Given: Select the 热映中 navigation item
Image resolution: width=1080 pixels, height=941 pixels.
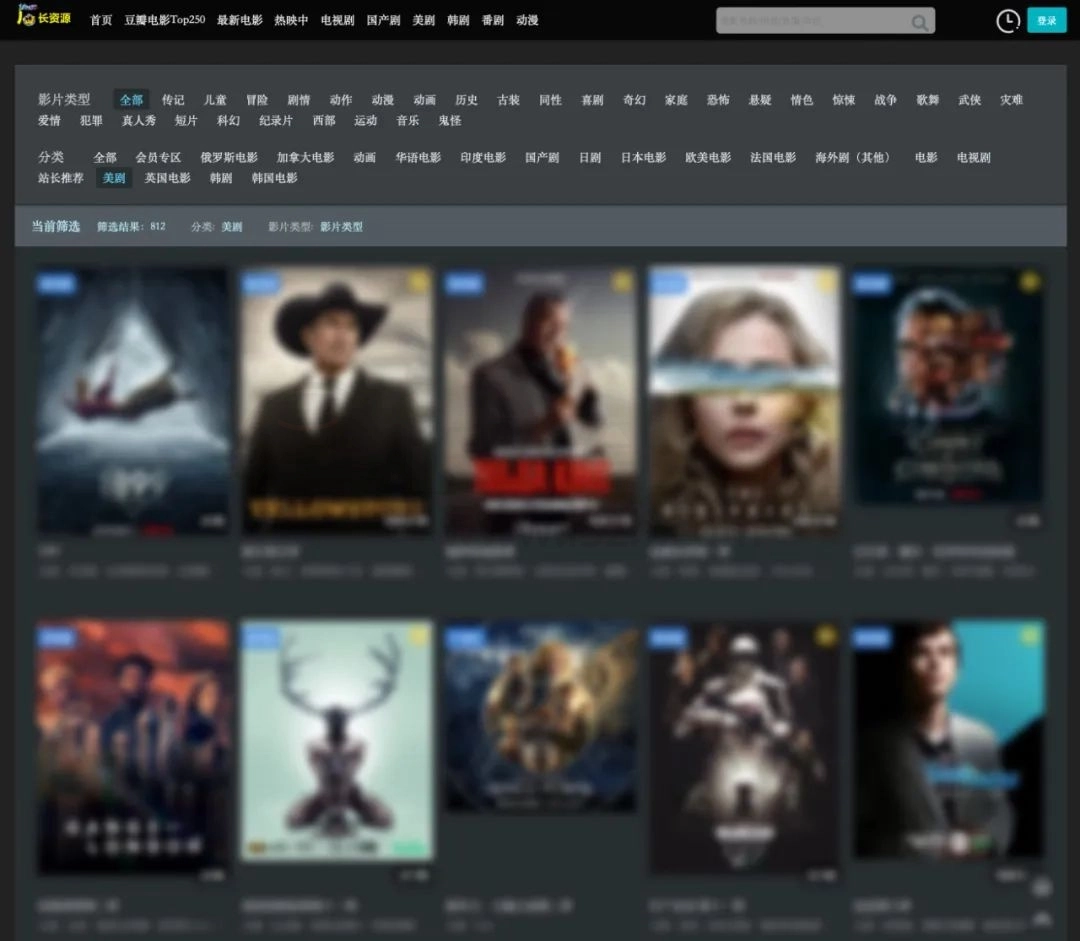Looking at the screenshot, I should click(291, 20).
